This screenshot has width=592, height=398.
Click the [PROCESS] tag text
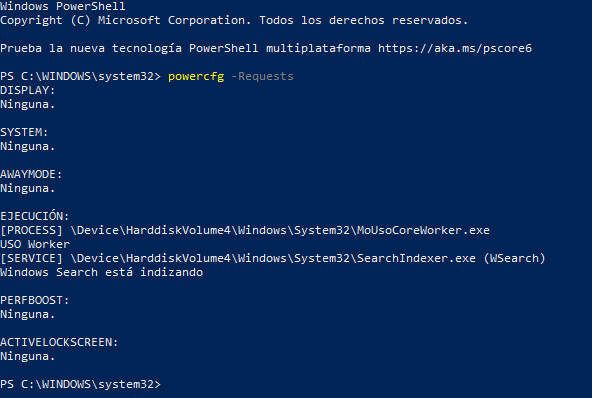(31, 230)
